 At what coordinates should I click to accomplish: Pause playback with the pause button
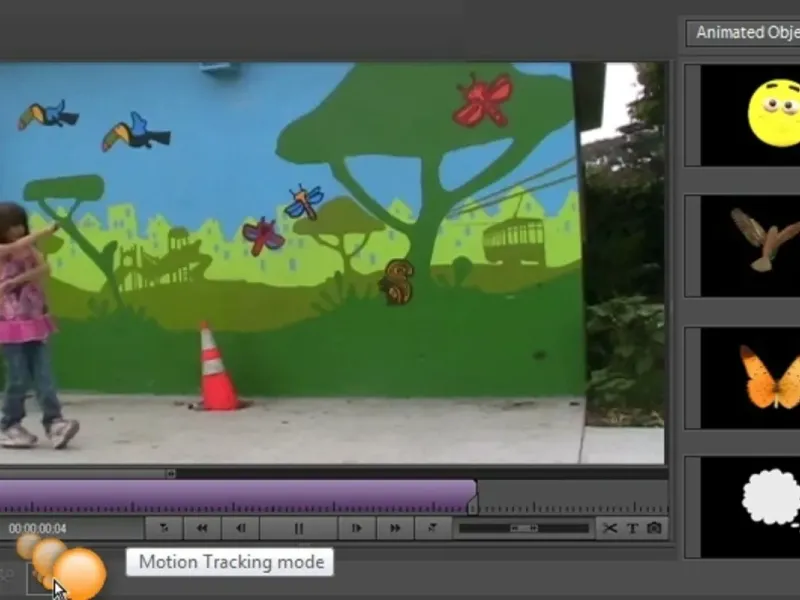click(x=298, y=529)
